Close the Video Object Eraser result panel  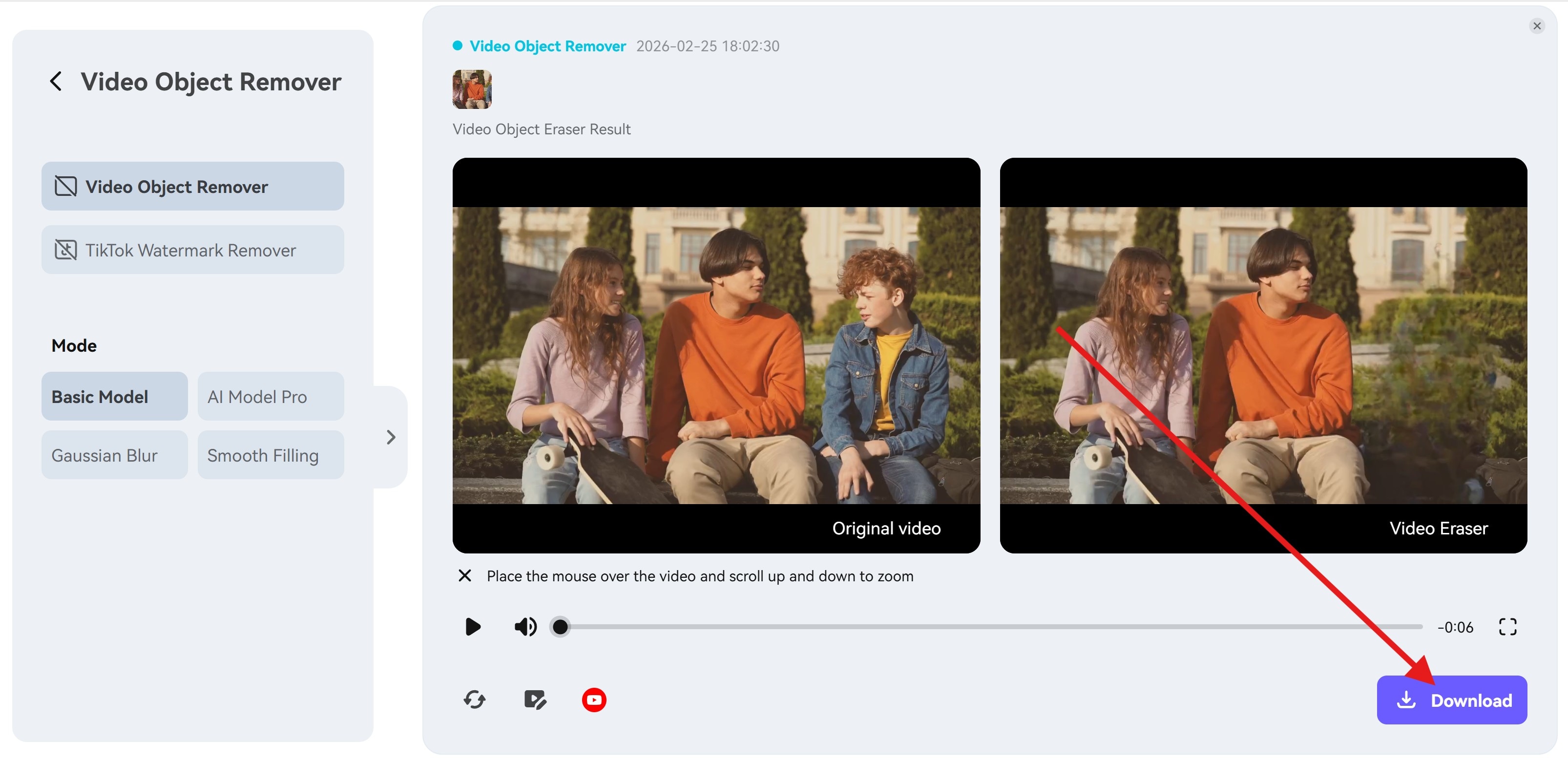1538,25
